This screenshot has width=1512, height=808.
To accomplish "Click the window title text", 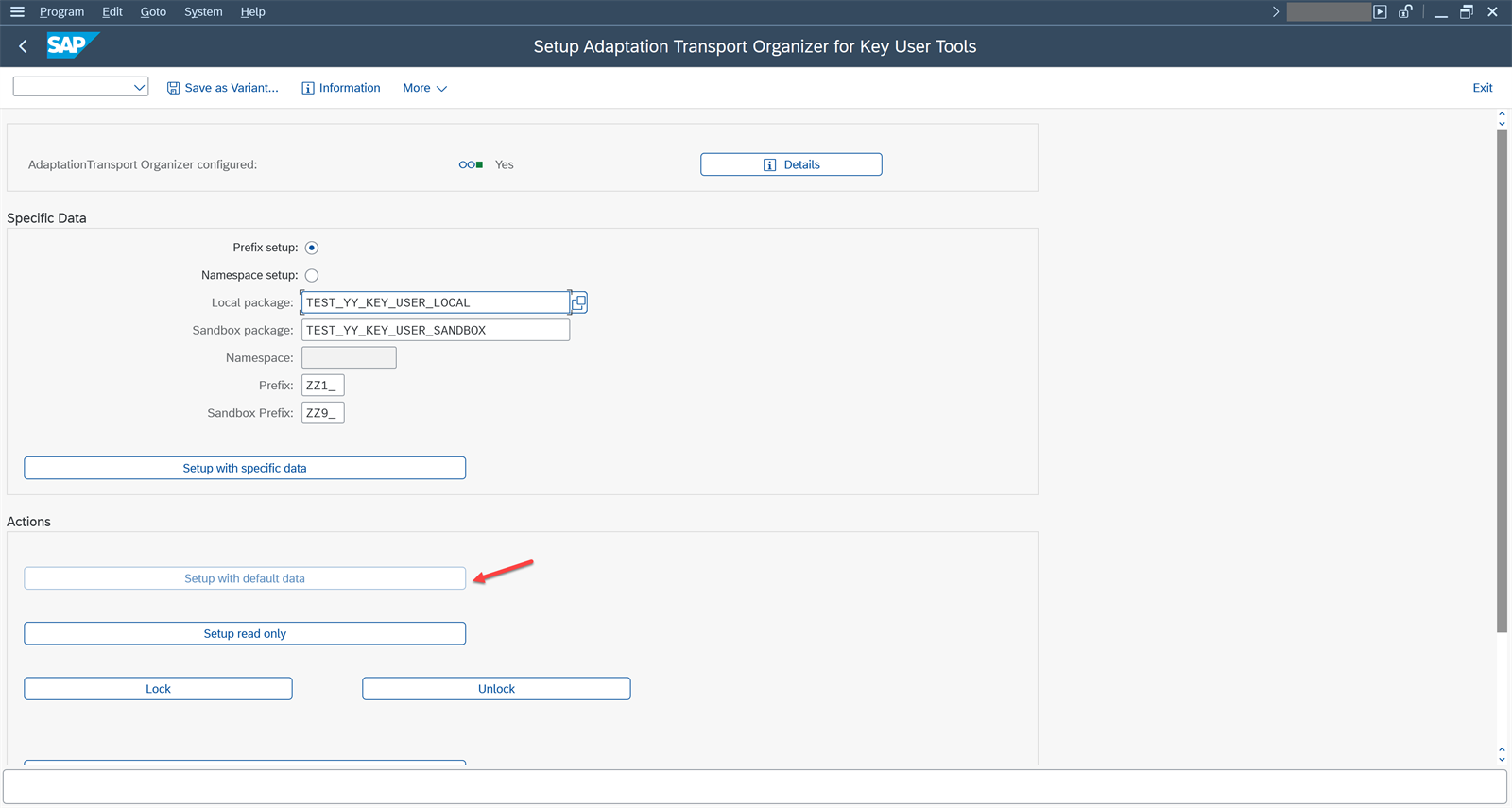I will (755, 46).
